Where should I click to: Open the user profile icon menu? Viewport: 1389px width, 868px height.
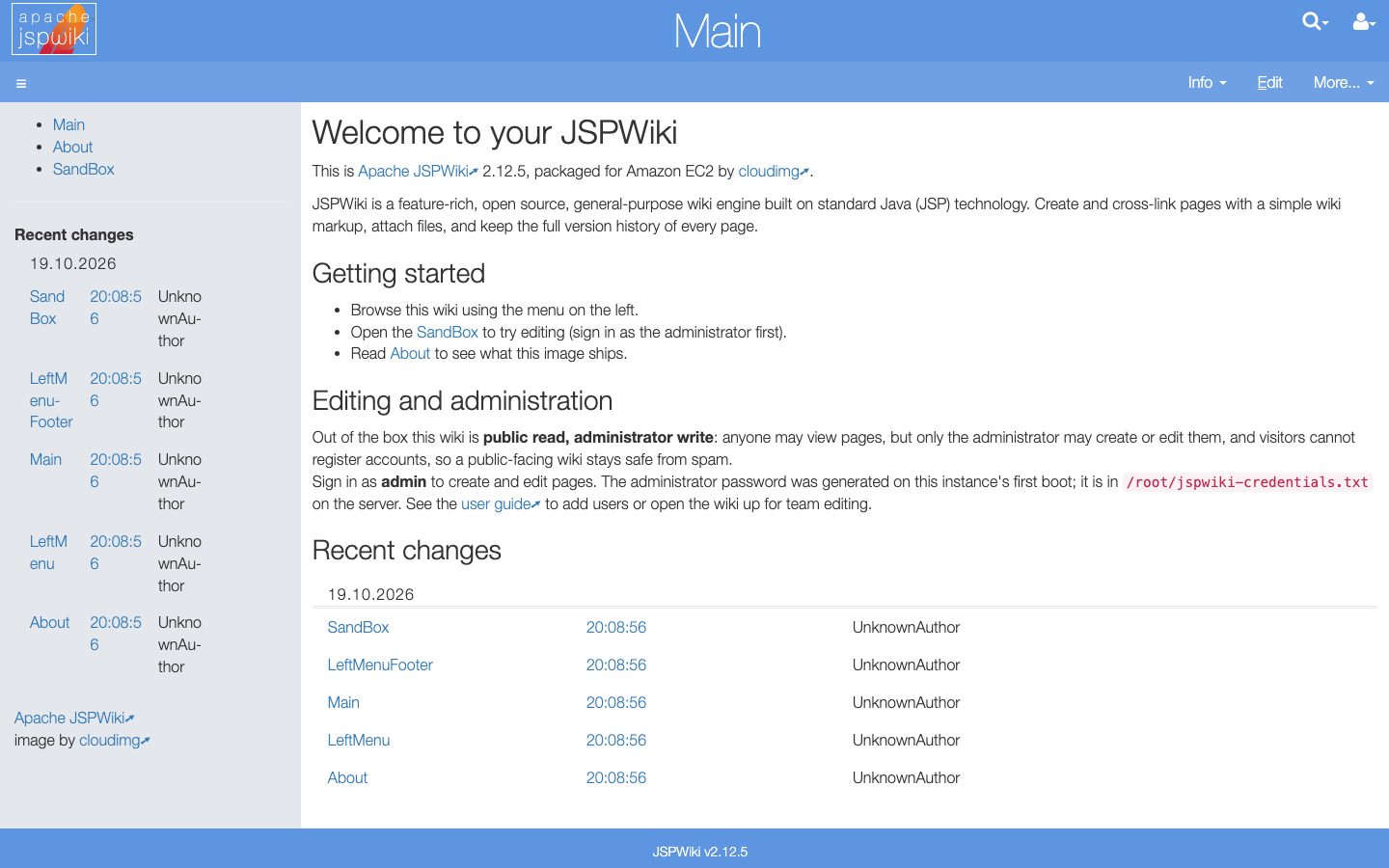(x=1364, y=21)
